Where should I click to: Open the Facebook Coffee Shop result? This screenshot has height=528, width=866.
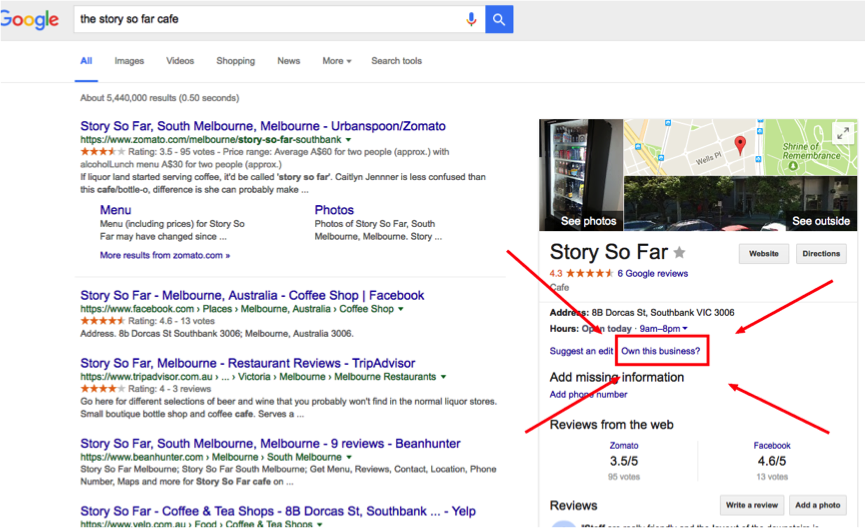click(252, 295)
